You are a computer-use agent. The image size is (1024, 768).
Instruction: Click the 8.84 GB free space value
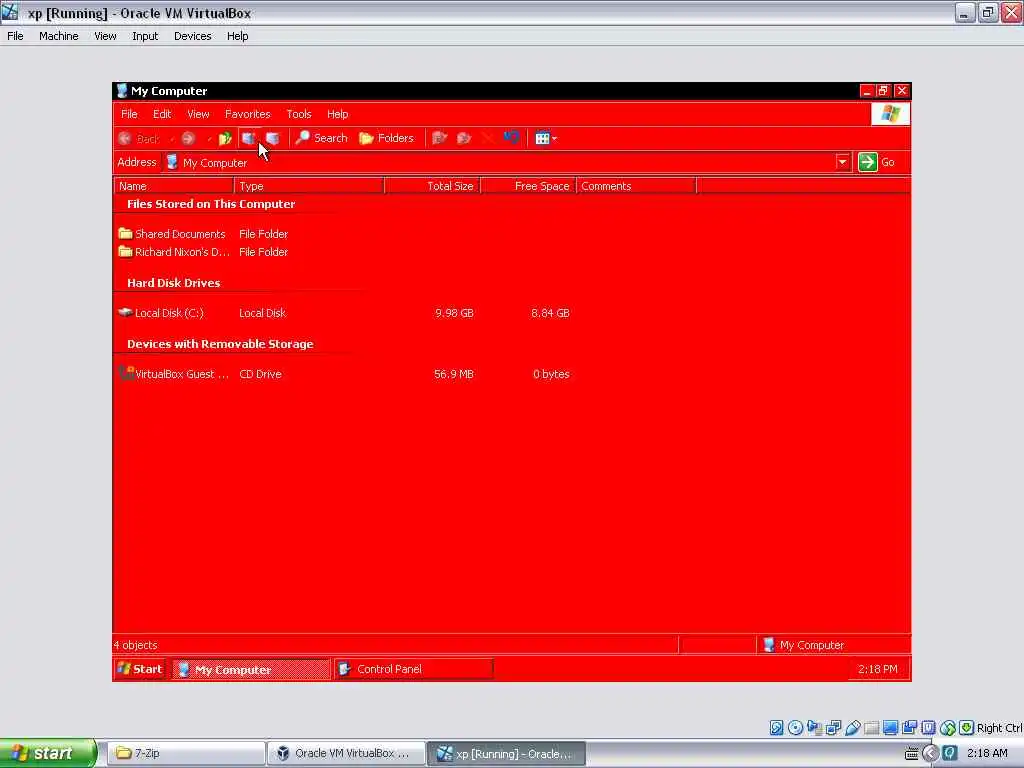point(551,313)
